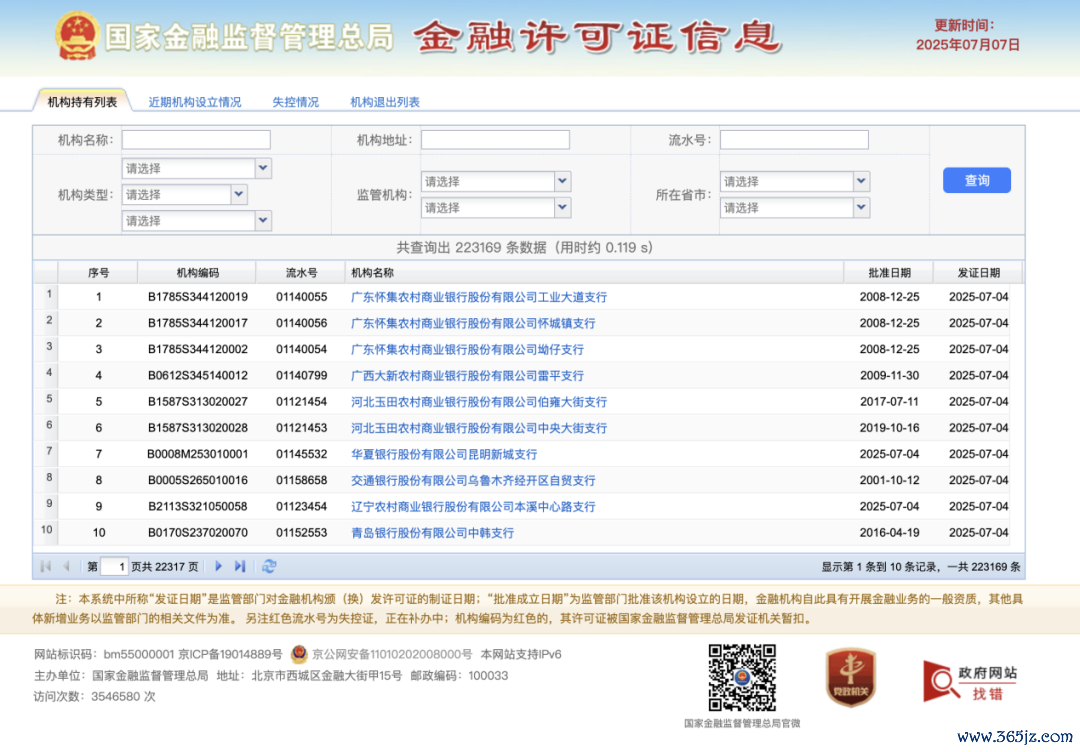Select approval date 2016-04-19
The image size is (1080, 752).
889,532
